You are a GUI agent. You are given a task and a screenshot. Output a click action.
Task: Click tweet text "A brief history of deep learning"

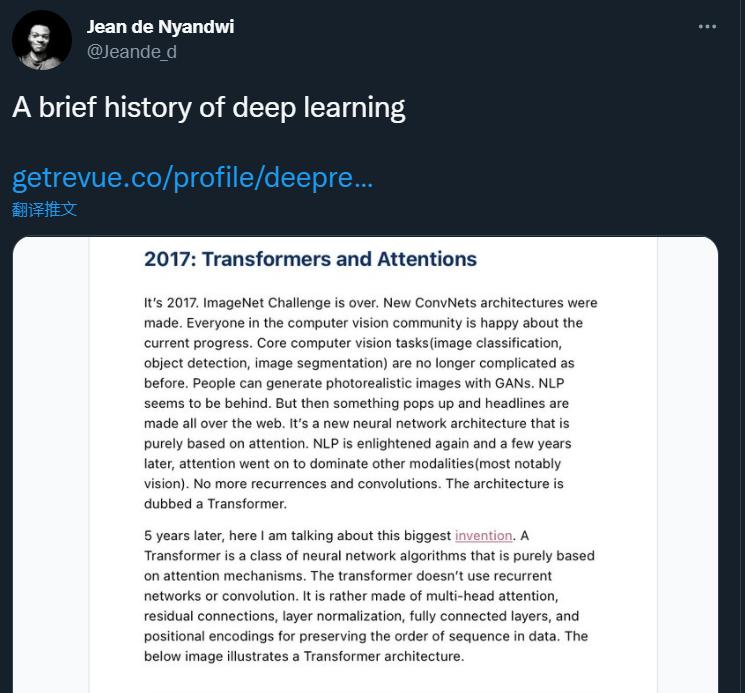point(208,108)
